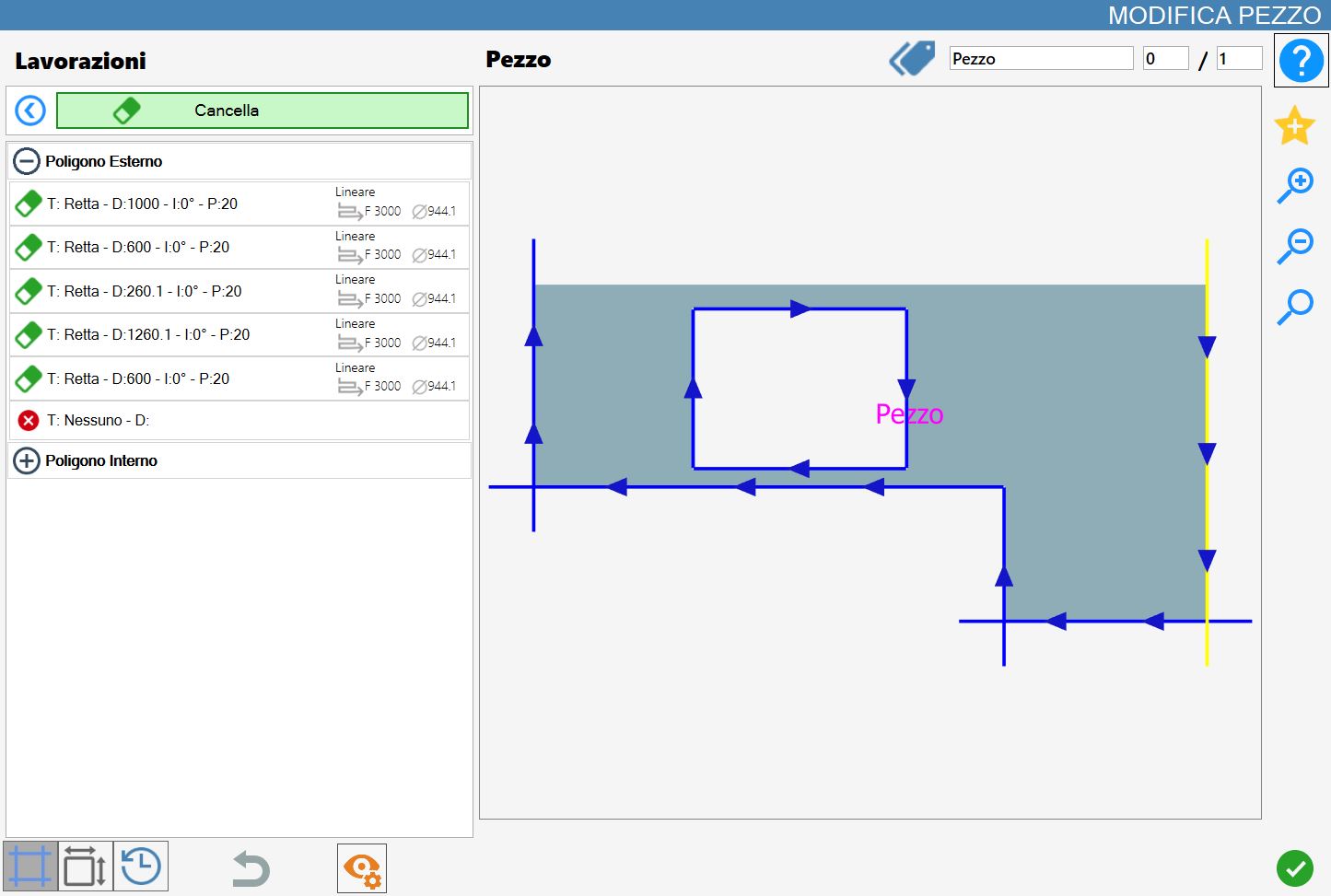Collapse the Poligono Esterno section
The height and width of the screenshot is (896, 1331).
click(27, 161)
